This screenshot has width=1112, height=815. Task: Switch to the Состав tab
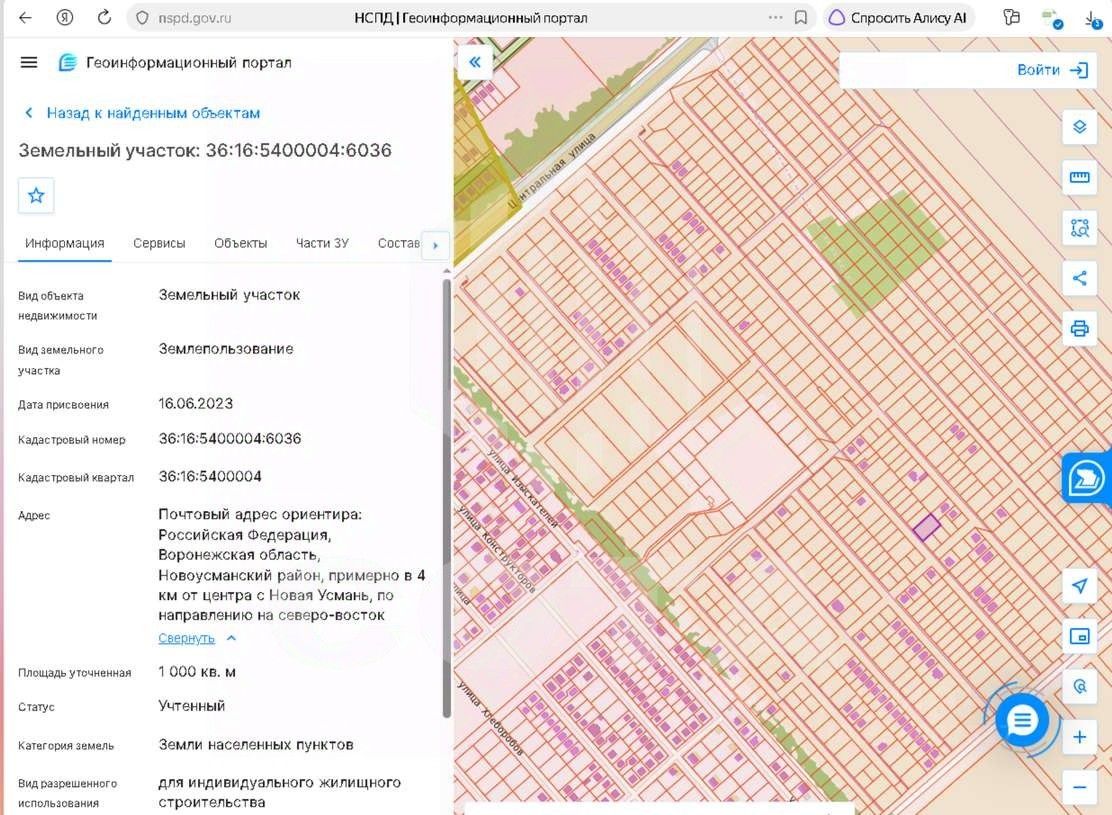pos(399,243)
